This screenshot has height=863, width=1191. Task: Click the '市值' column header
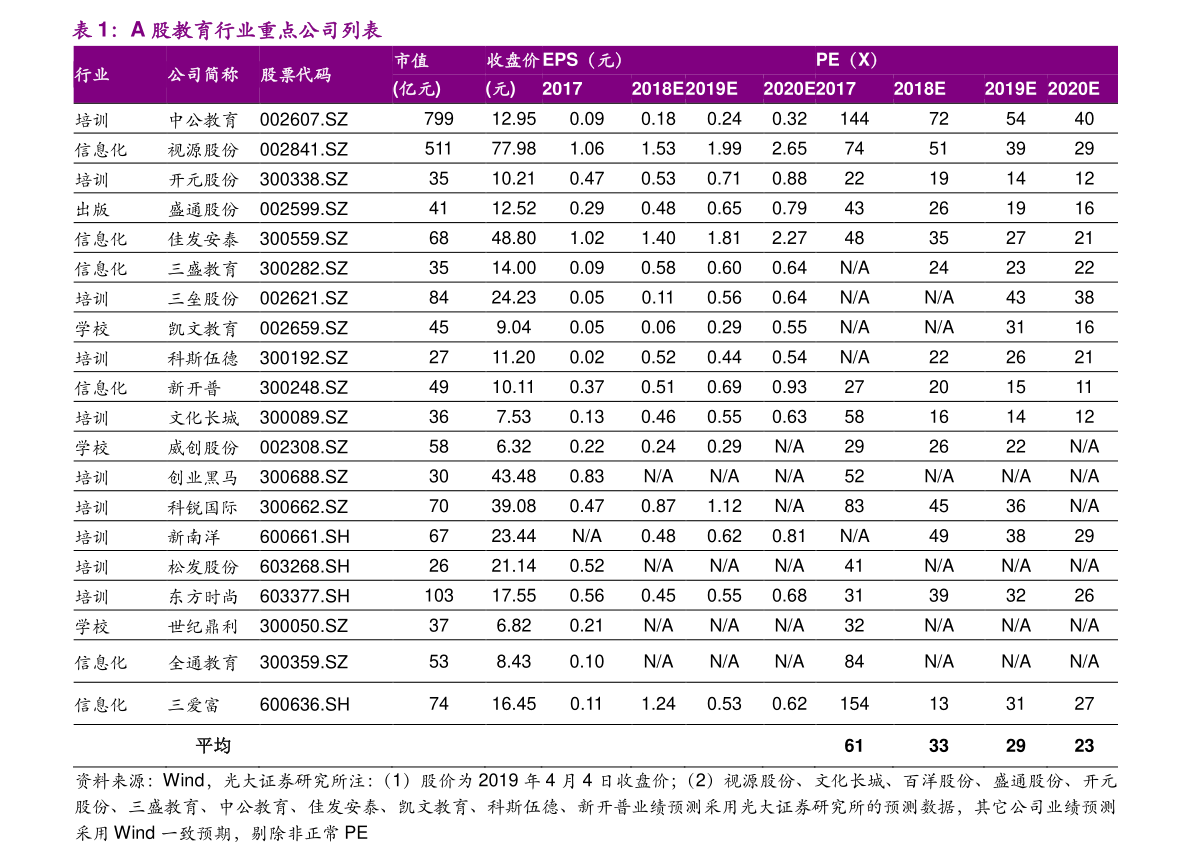click(411, 60)
